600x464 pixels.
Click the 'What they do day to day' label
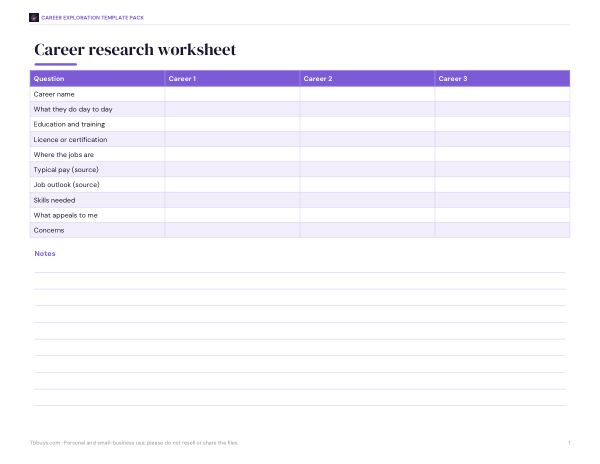click(73, 109)
